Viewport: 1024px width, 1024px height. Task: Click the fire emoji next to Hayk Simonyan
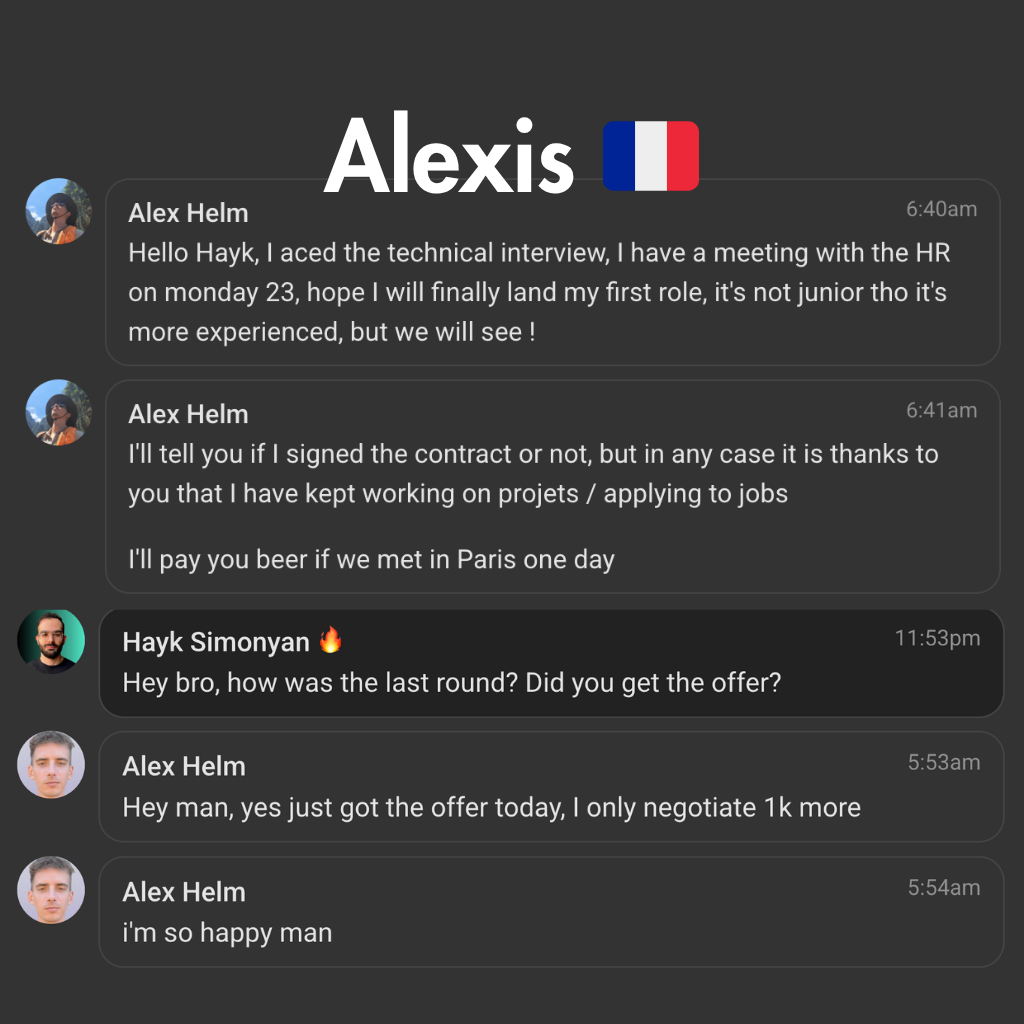click(x=330, y=640)
